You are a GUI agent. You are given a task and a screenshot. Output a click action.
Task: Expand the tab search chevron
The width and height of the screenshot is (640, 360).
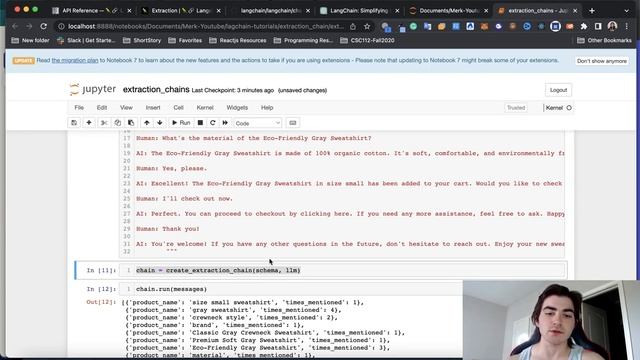[x=627, y=11]
